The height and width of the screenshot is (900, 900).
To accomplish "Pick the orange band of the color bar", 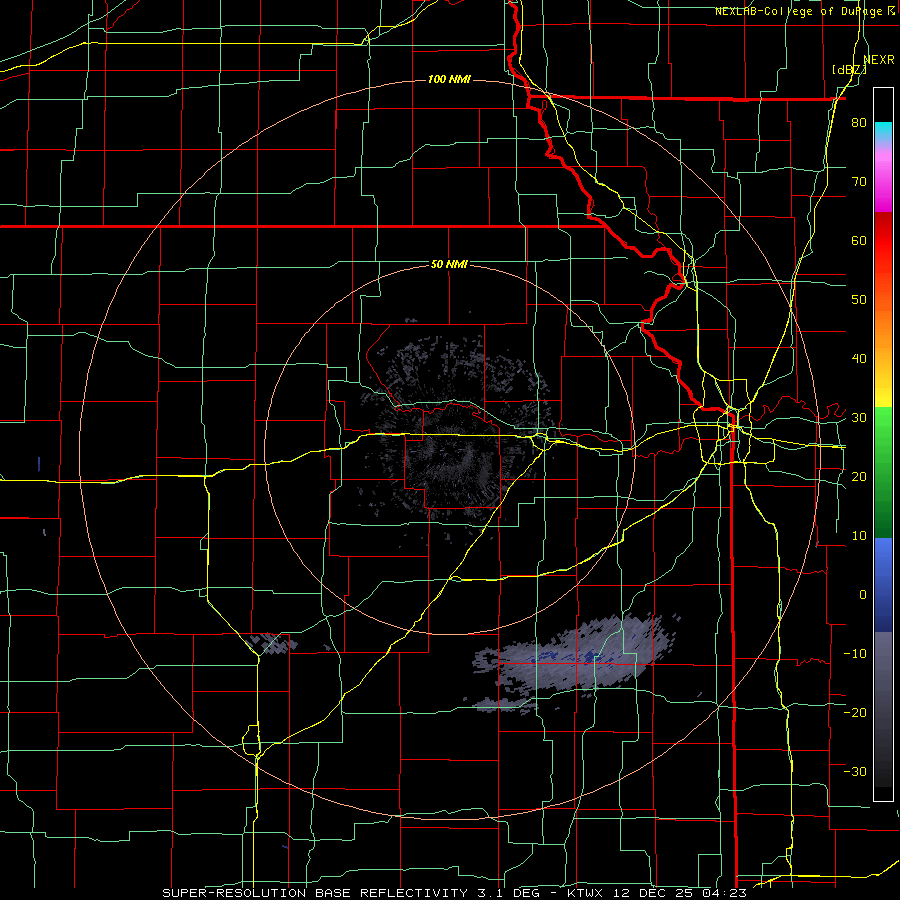I will click(x=883, y=321).
